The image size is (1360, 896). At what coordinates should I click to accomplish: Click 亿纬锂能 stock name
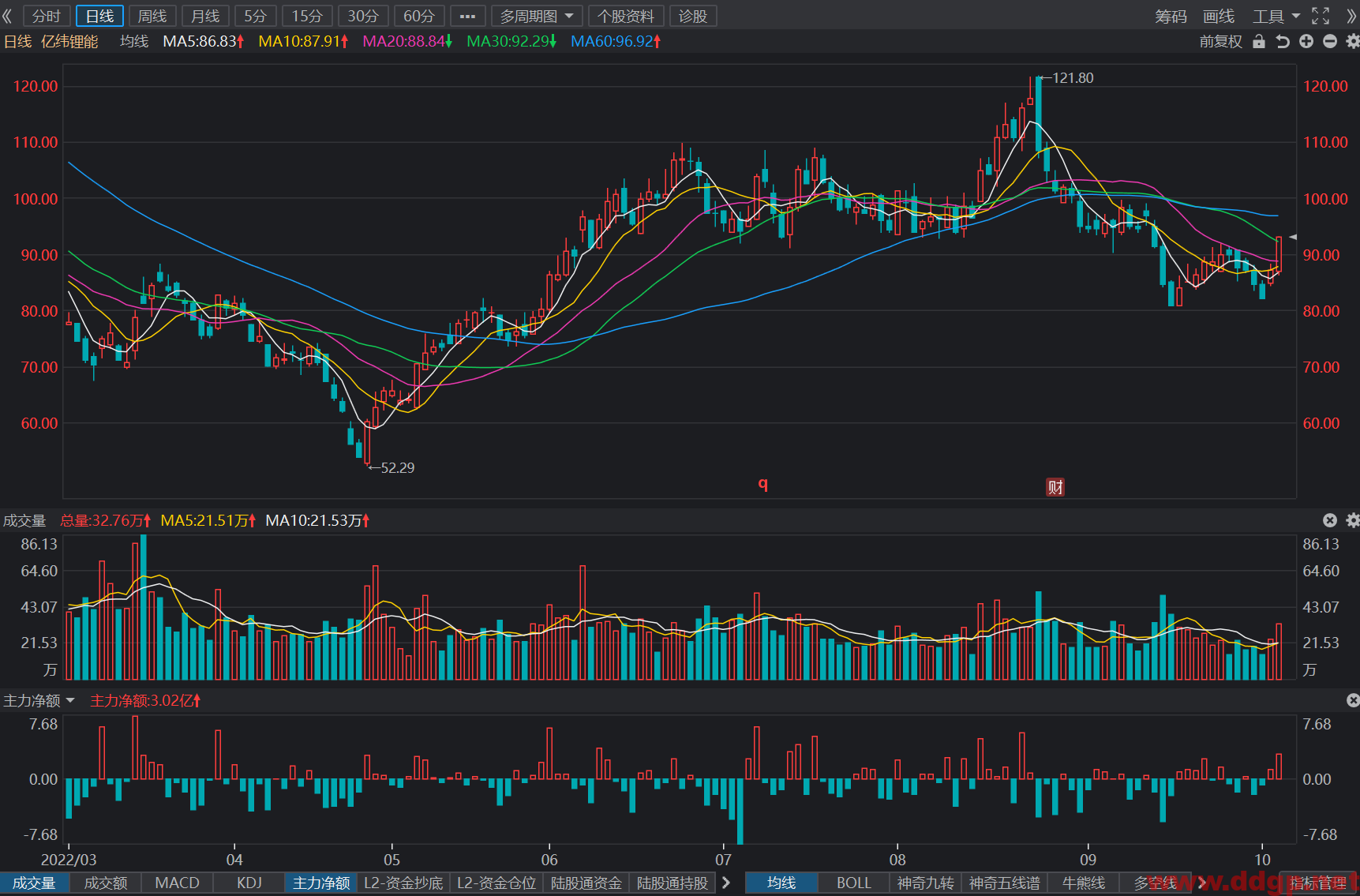coord(69,41)
